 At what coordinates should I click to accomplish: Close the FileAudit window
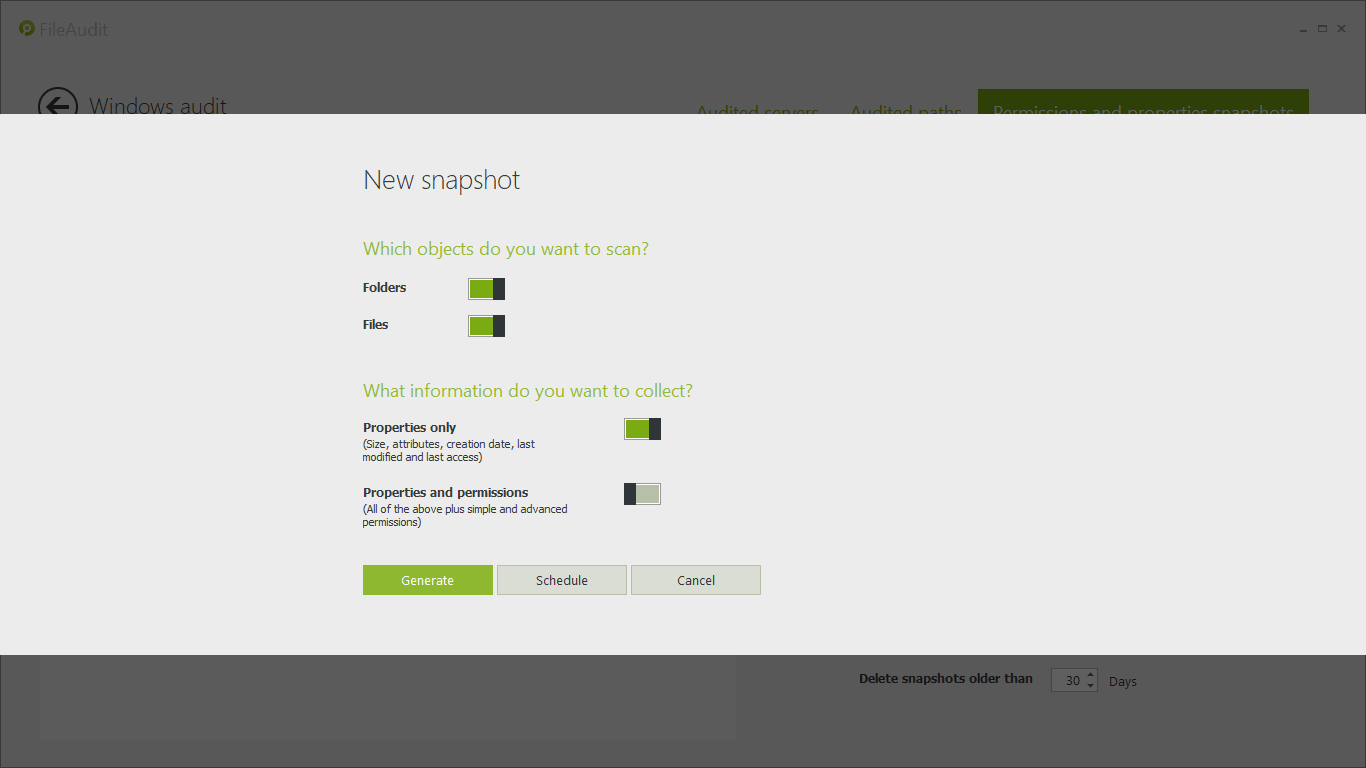point(1342,29)
